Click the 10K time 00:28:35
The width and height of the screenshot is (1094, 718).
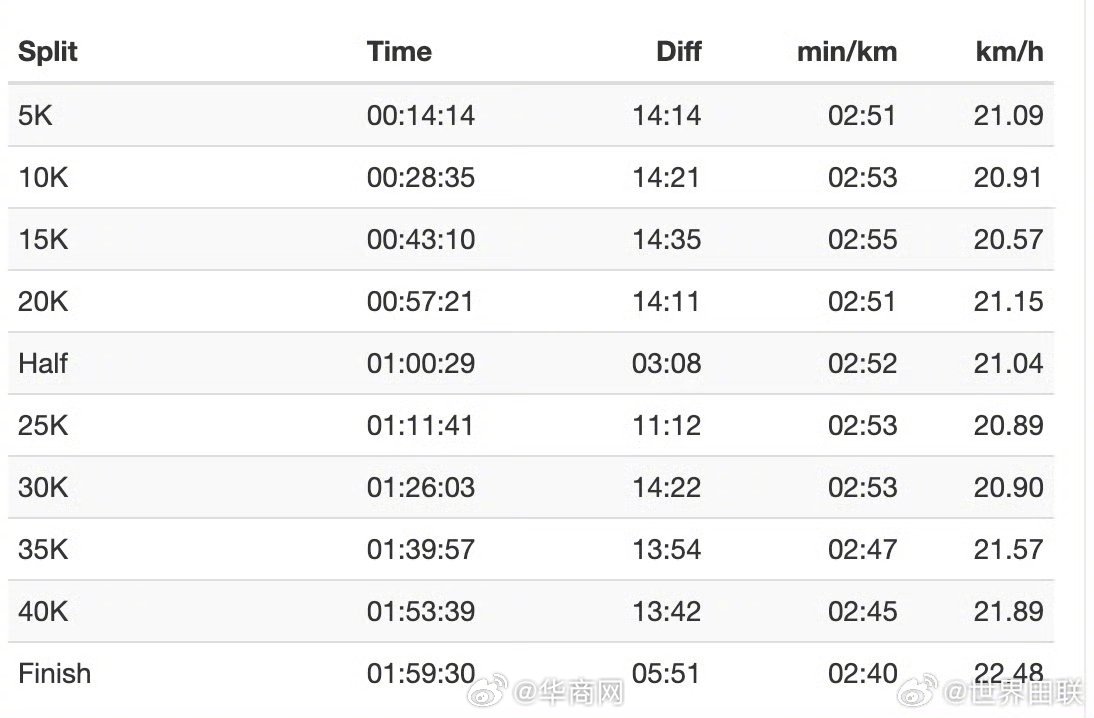[x=420, y=177]
